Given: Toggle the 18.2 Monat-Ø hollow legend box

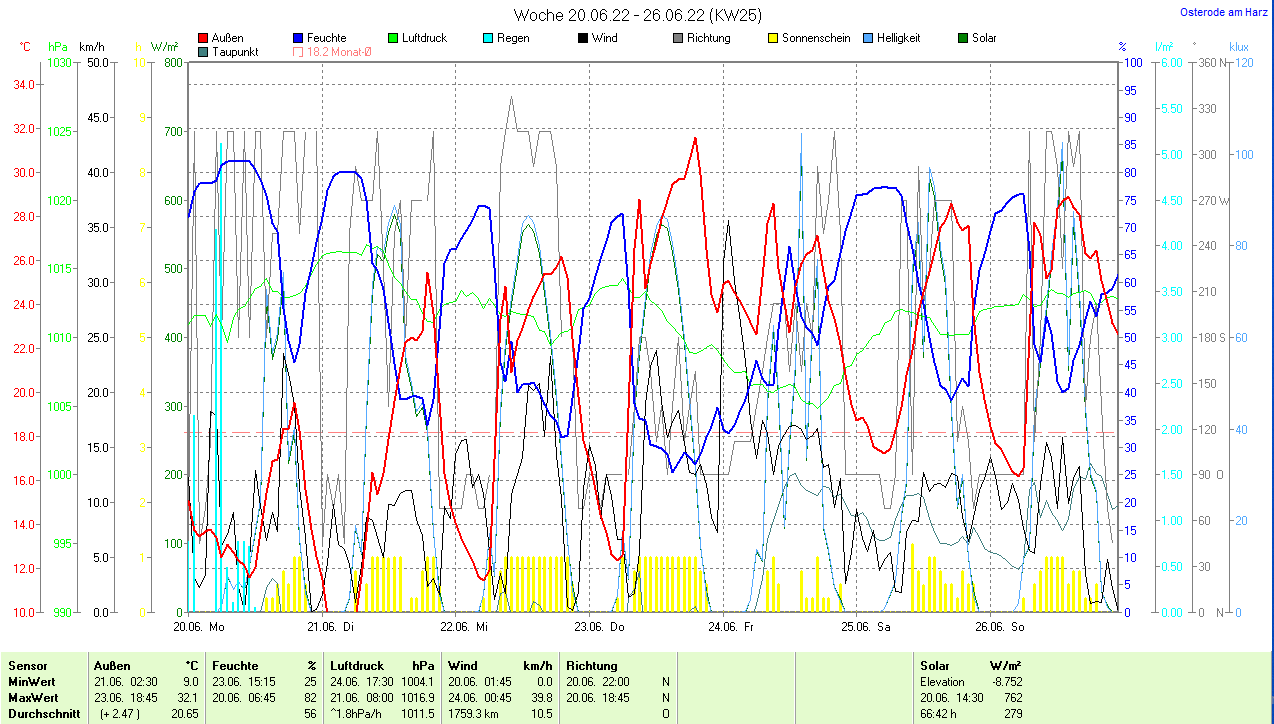Looking at the screenshot, I should [298, 51].
